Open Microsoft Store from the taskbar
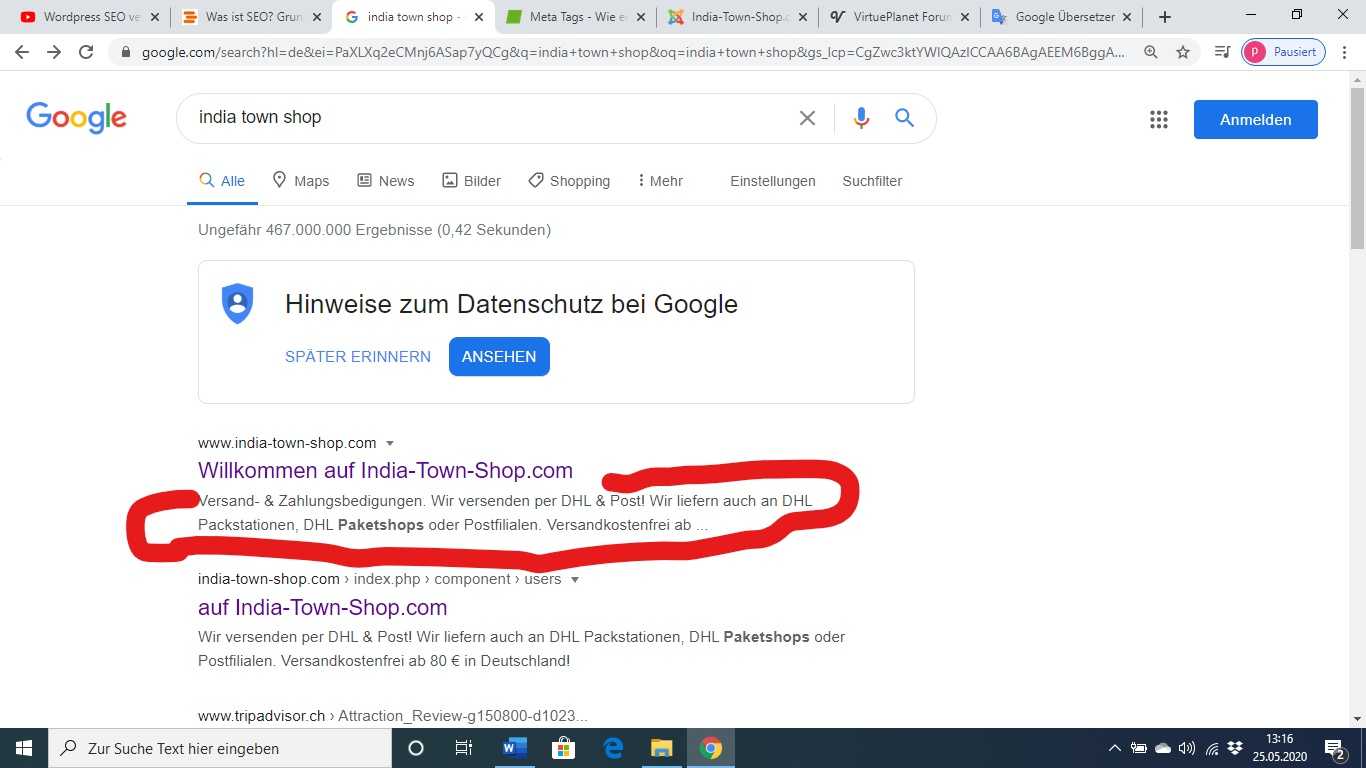The width and height of the screenshot is (1366, 768). tap(563, 748)
